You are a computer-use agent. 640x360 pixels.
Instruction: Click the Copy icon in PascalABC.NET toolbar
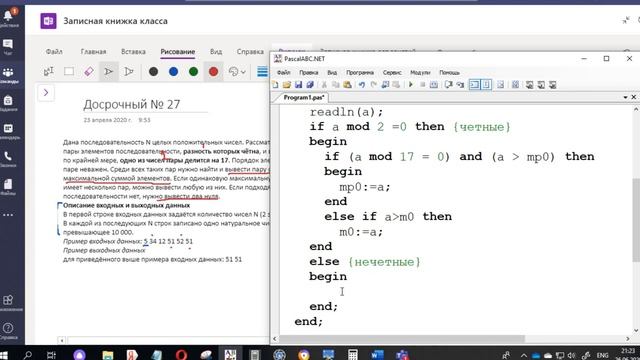[x=336, y=84]
